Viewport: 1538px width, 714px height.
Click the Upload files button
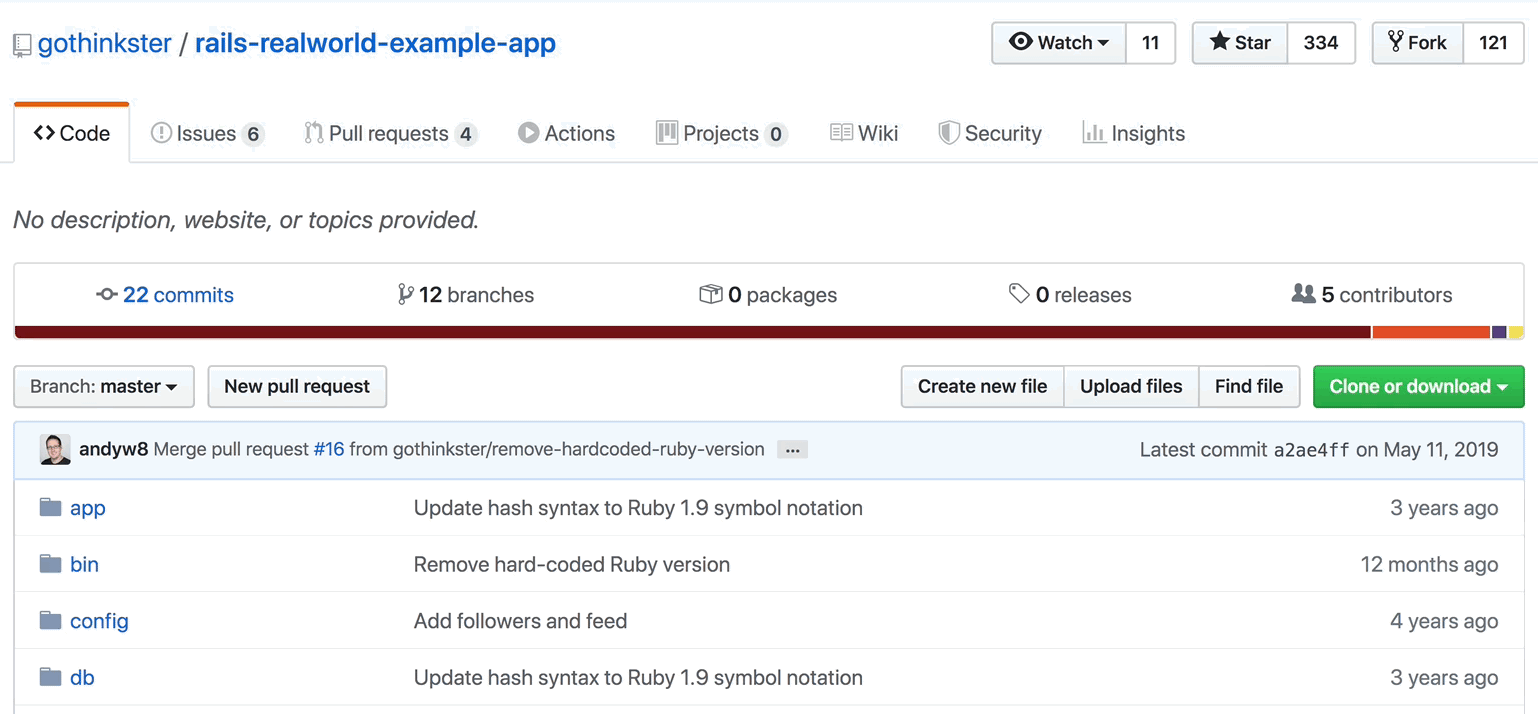coord(1131,386)
